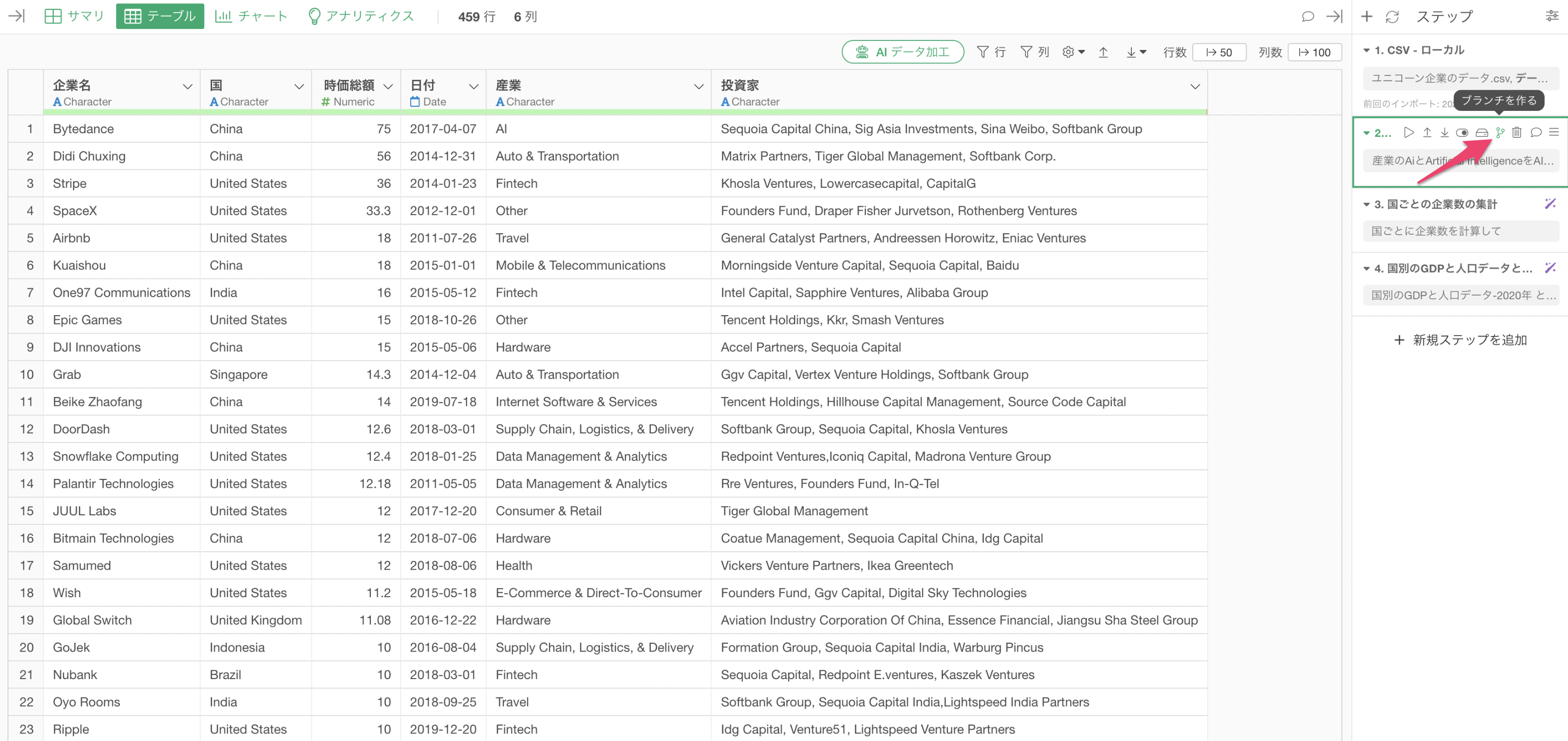Open アナリティクス view
The height and width of the screenshot is (741, 1568).
click(361, 16)
